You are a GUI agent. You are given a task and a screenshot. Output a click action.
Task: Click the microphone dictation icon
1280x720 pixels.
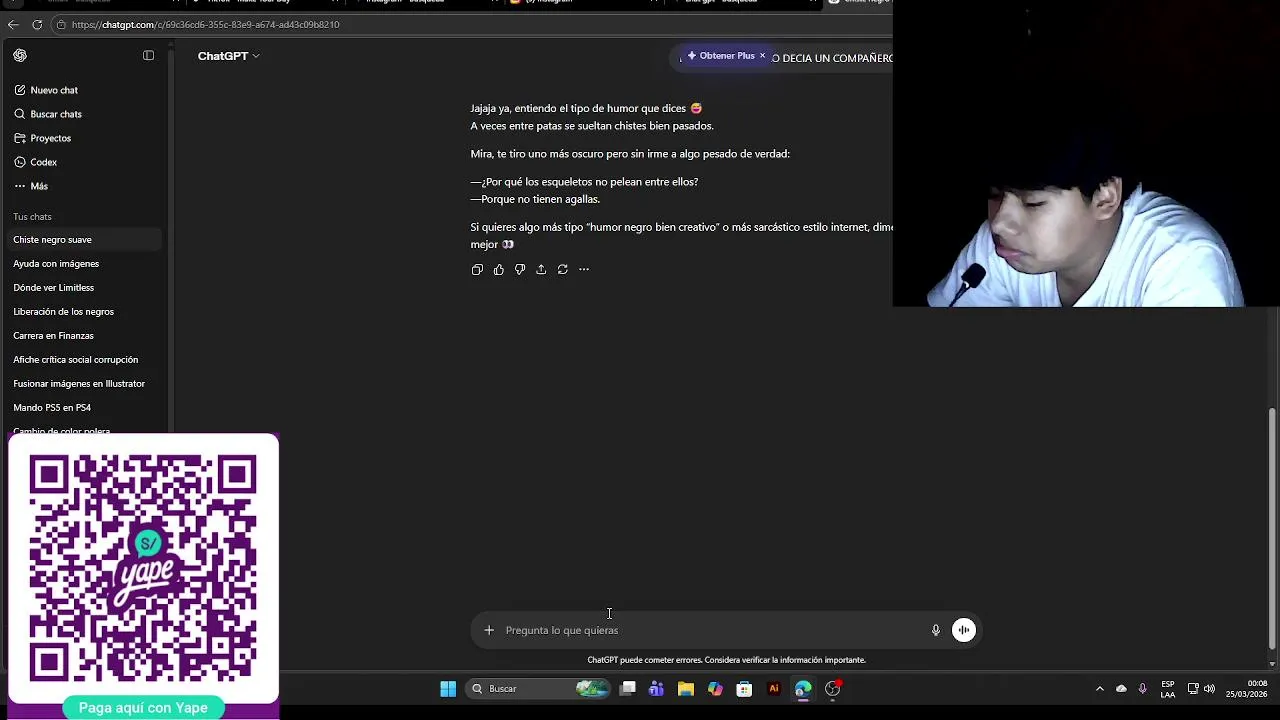coord(936,630)
